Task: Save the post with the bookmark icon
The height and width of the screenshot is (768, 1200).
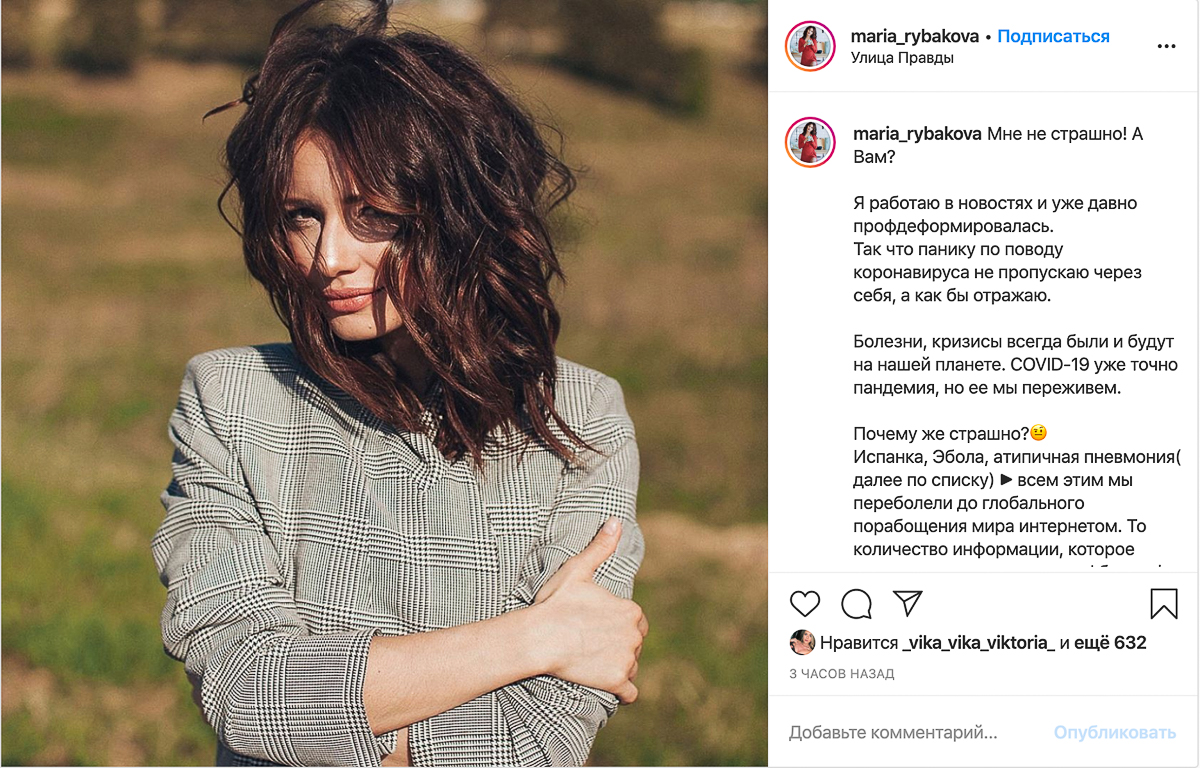Action: (x=1164, y=604)
